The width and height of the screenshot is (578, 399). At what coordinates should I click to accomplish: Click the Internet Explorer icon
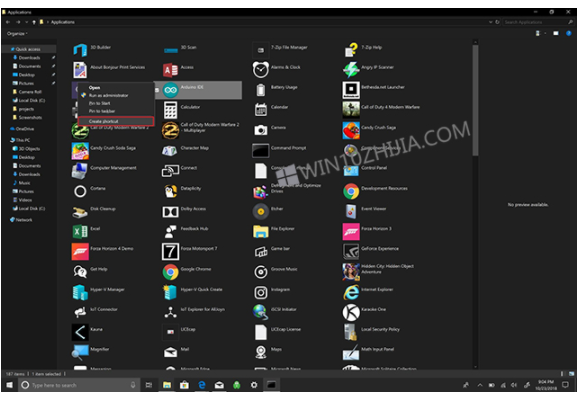click(351, 292)
